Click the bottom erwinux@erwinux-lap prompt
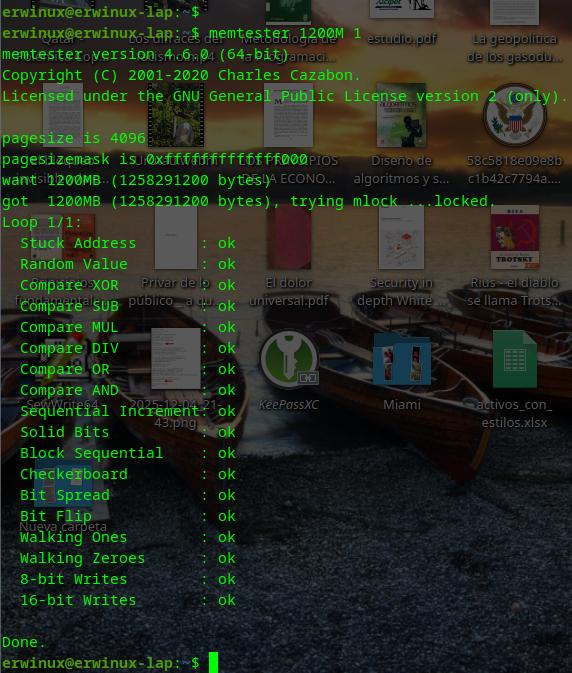The width and height of the screenshot is (572, 673). click(101, 664)
